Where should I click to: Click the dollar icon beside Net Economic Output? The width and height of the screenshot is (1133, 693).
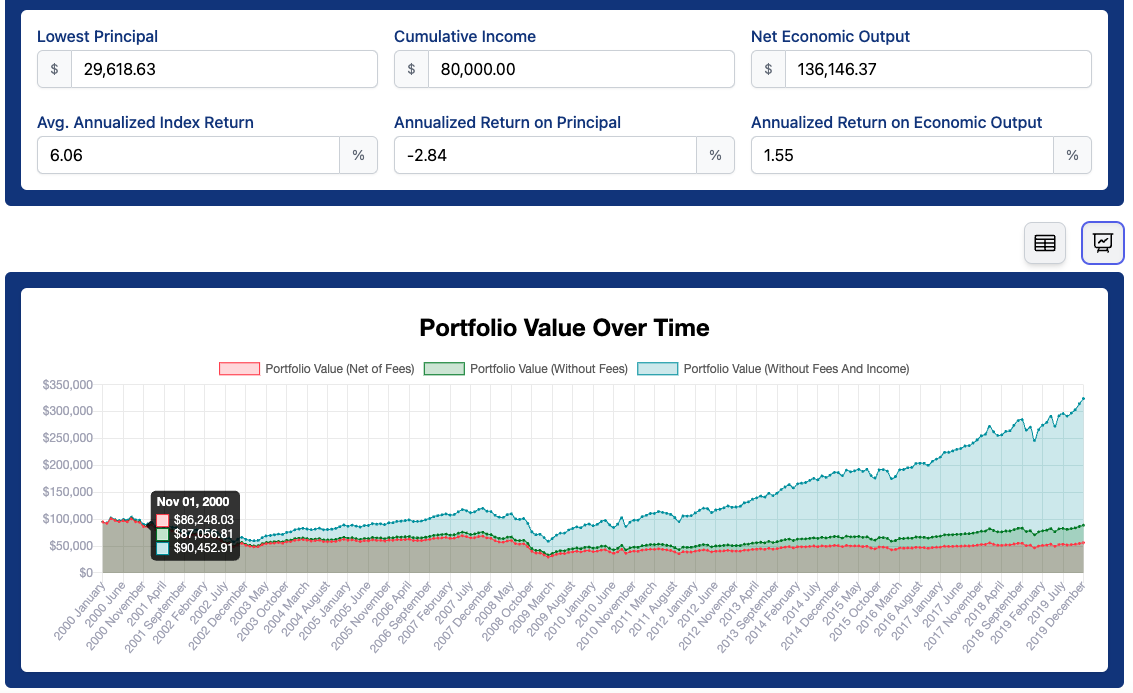tap(768, 69)
